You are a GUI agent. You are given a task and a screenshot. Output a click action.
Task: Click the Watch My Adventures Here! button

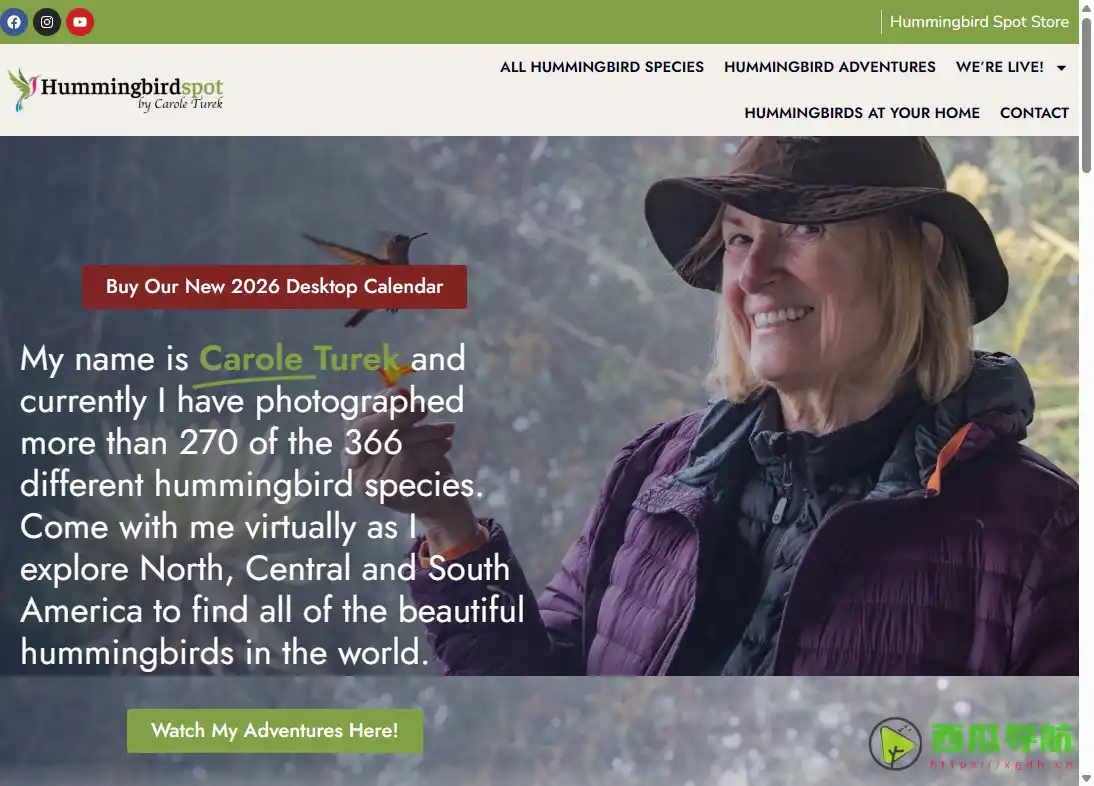(275, 731)
